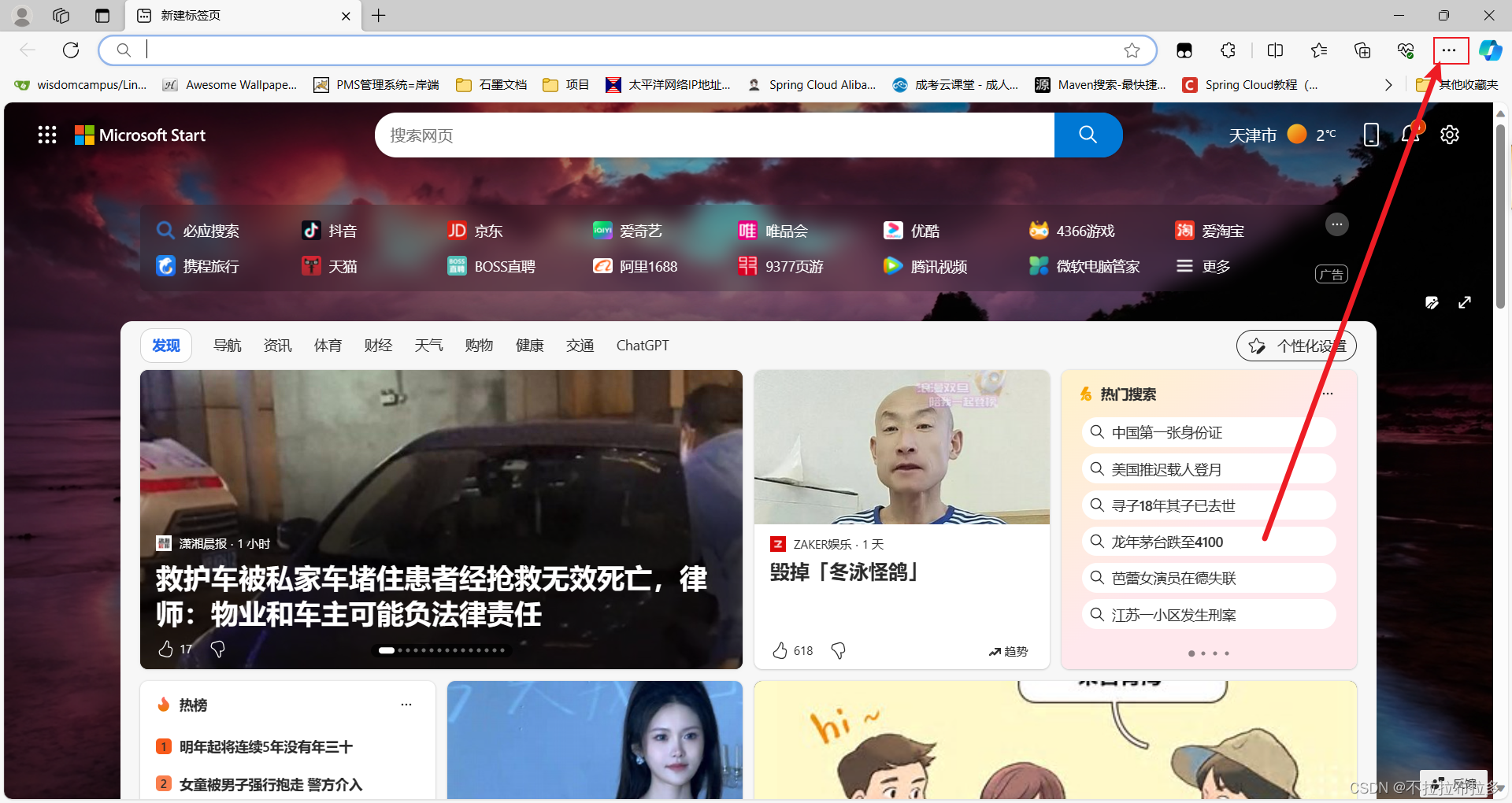Image resolution: width=1512 pixels, height=803 pixels.
Task: Open the notifications bell
Action: pyautogui.click(x=1410, y=135)
